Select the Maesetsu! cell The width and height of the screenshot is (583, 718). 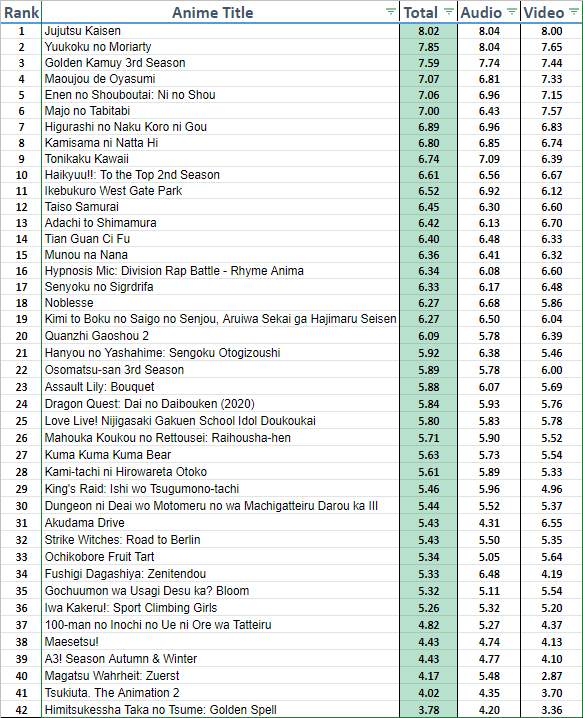click(220, 642)
